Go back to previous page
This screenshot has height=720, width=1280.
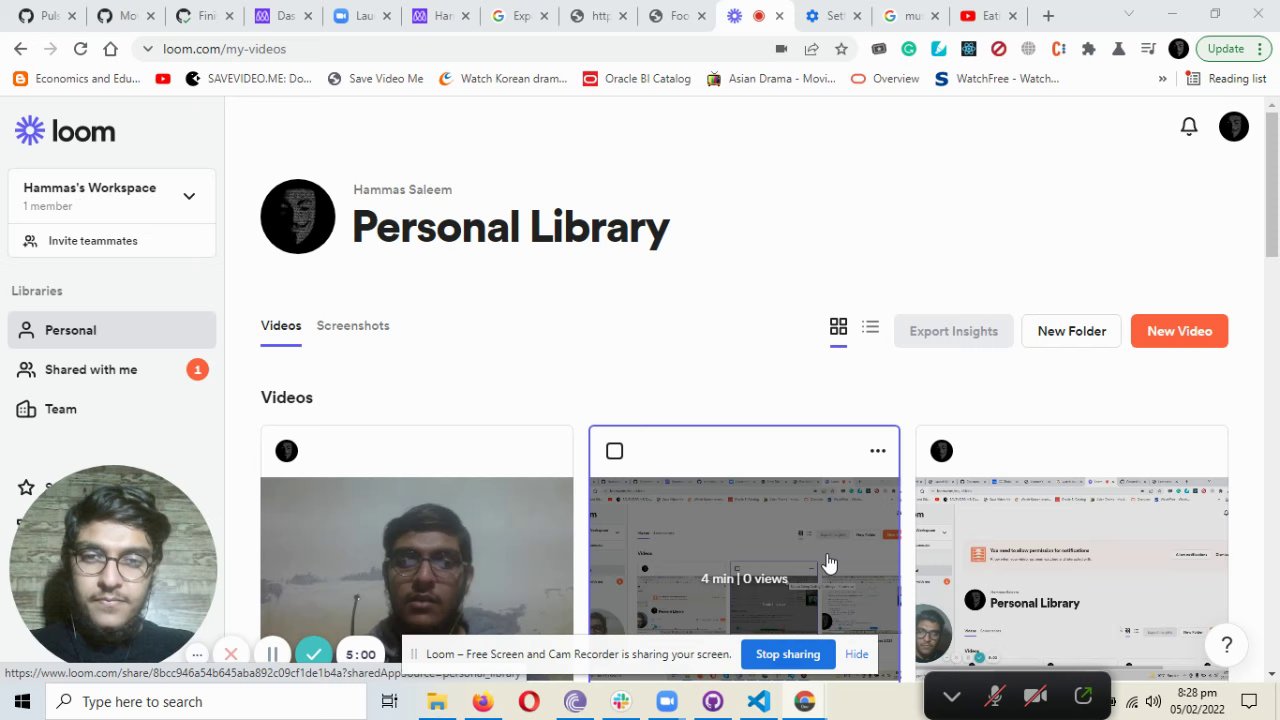[x=21, y=49]
